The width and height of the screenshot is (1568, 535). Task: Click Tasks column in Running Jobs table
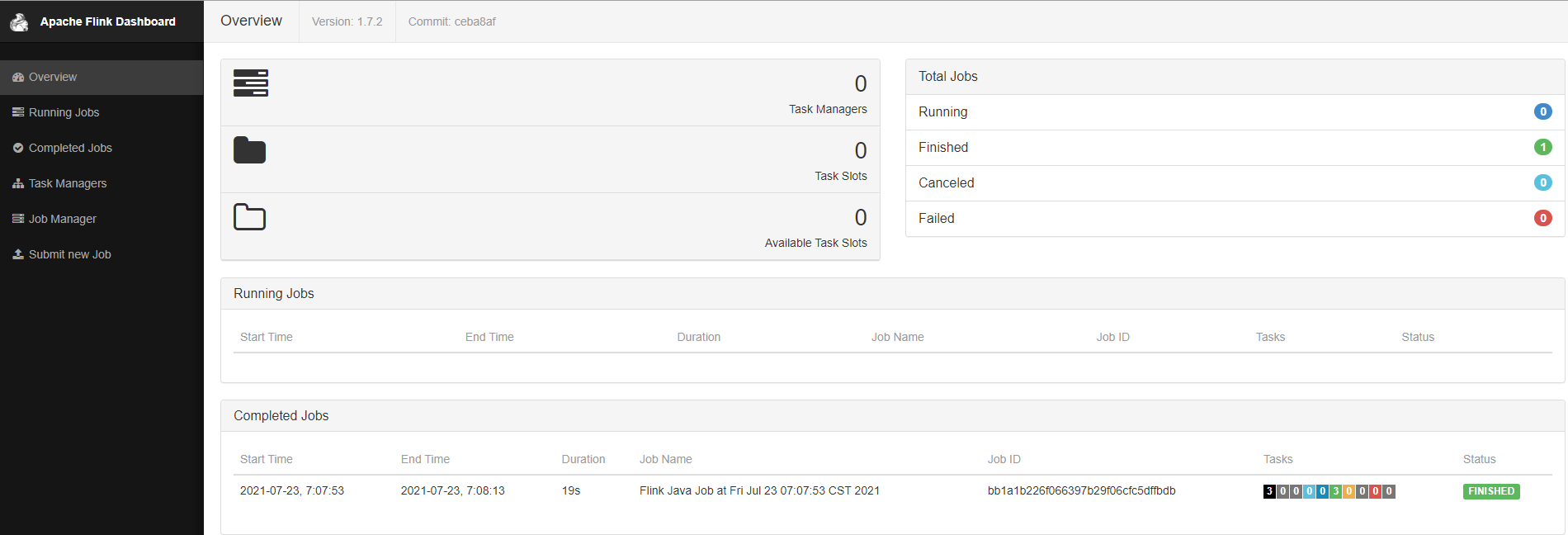[1271, 337]
